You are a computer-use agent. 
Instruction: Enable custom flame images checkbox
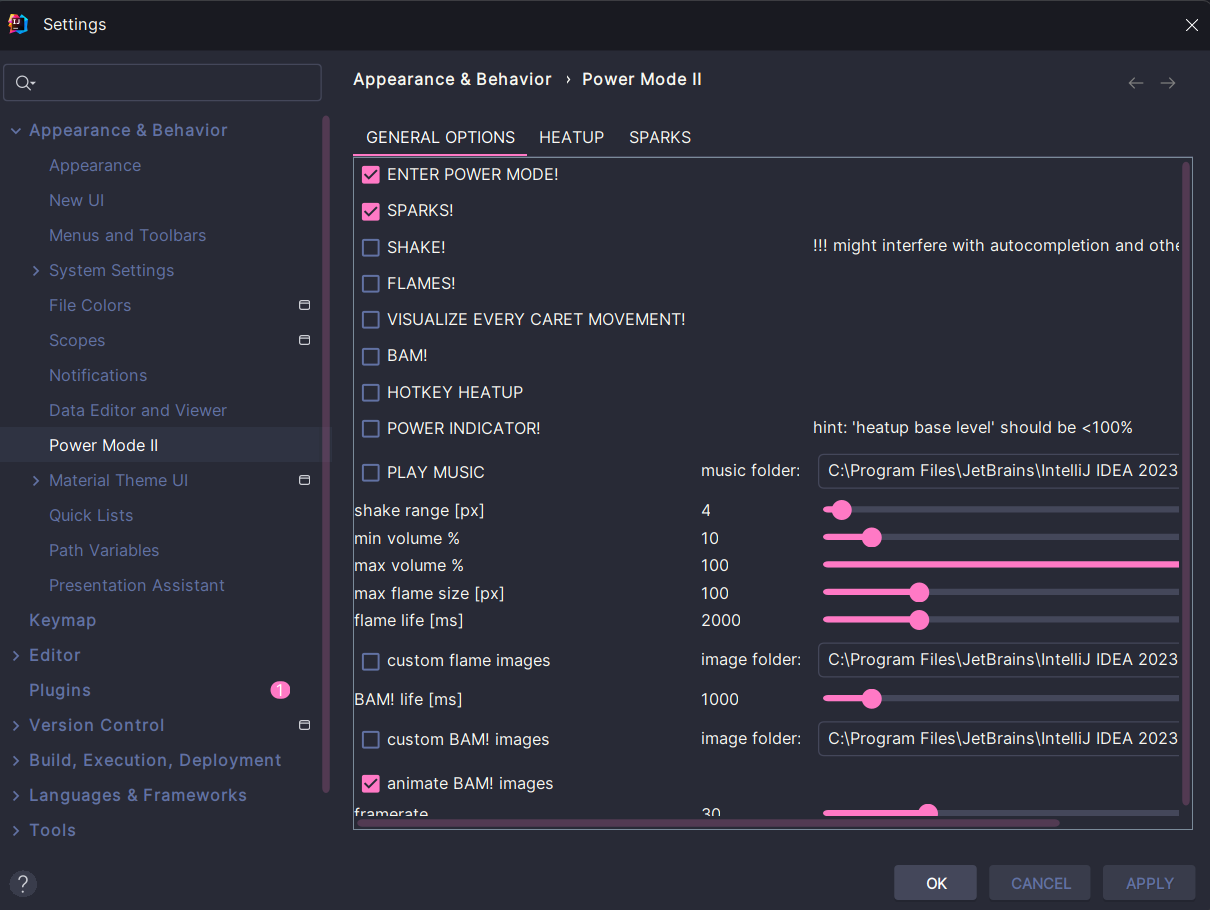371,661
